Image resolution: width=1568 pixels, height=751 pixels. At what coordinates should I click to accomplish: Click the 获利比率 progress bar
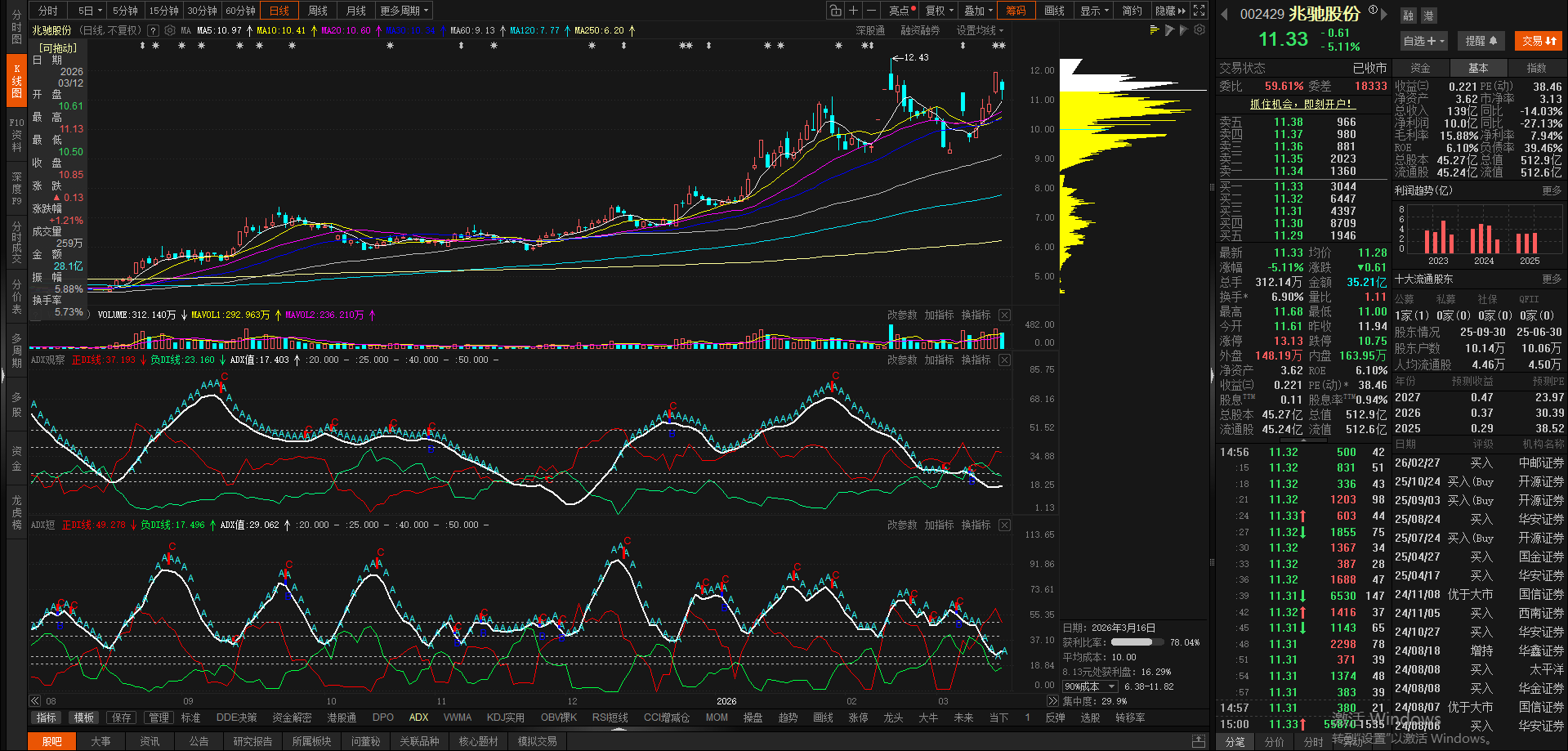point(1138,642)
